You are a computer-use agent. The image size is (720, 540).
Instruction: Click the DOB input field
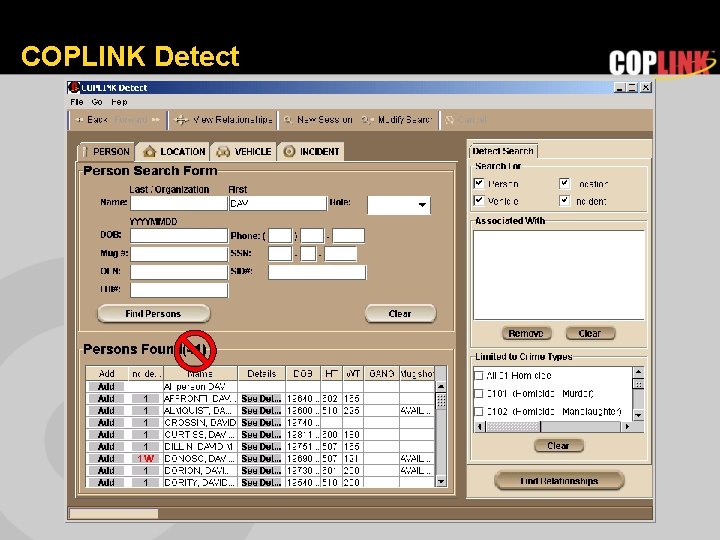click(x=179, y=236)
